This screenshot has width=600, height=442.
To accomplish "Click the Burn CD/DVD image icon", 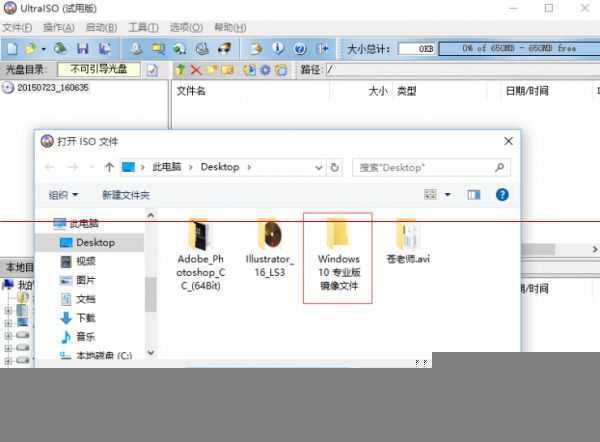I will 224,49.
